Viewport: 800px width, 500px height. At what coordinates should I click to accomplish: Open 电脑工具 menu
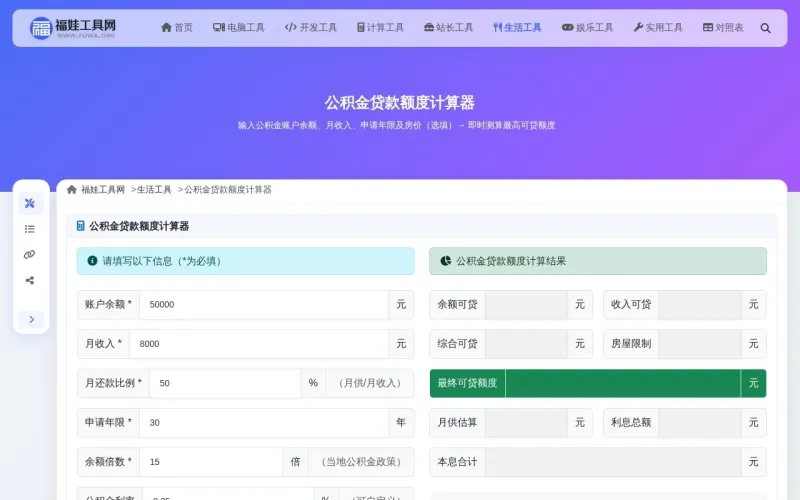(x=239, y=28)
